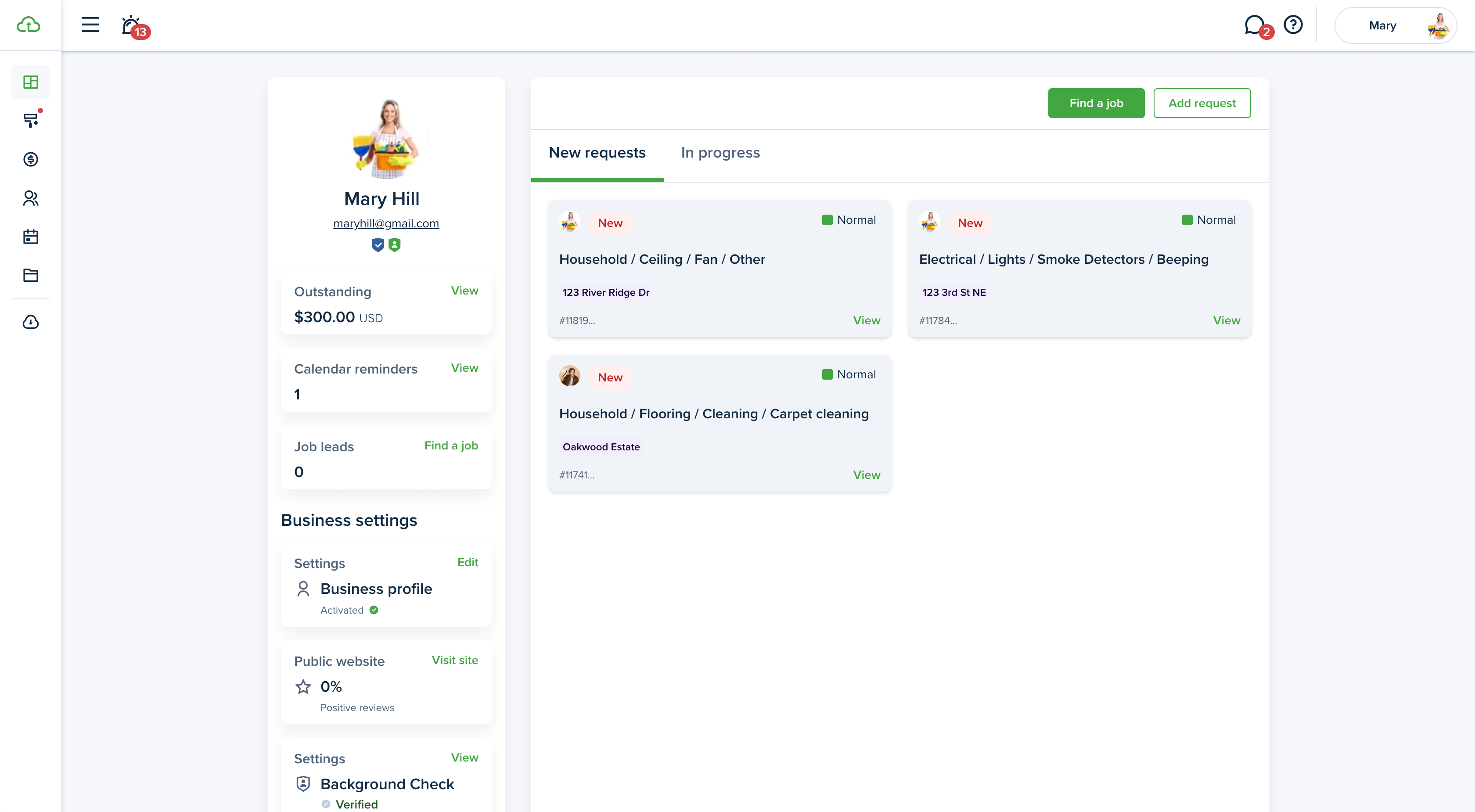The width and height of the screenshot is (1475, 812).
Task: Click the blue shield verification badge
Action: tap(378, 245)
